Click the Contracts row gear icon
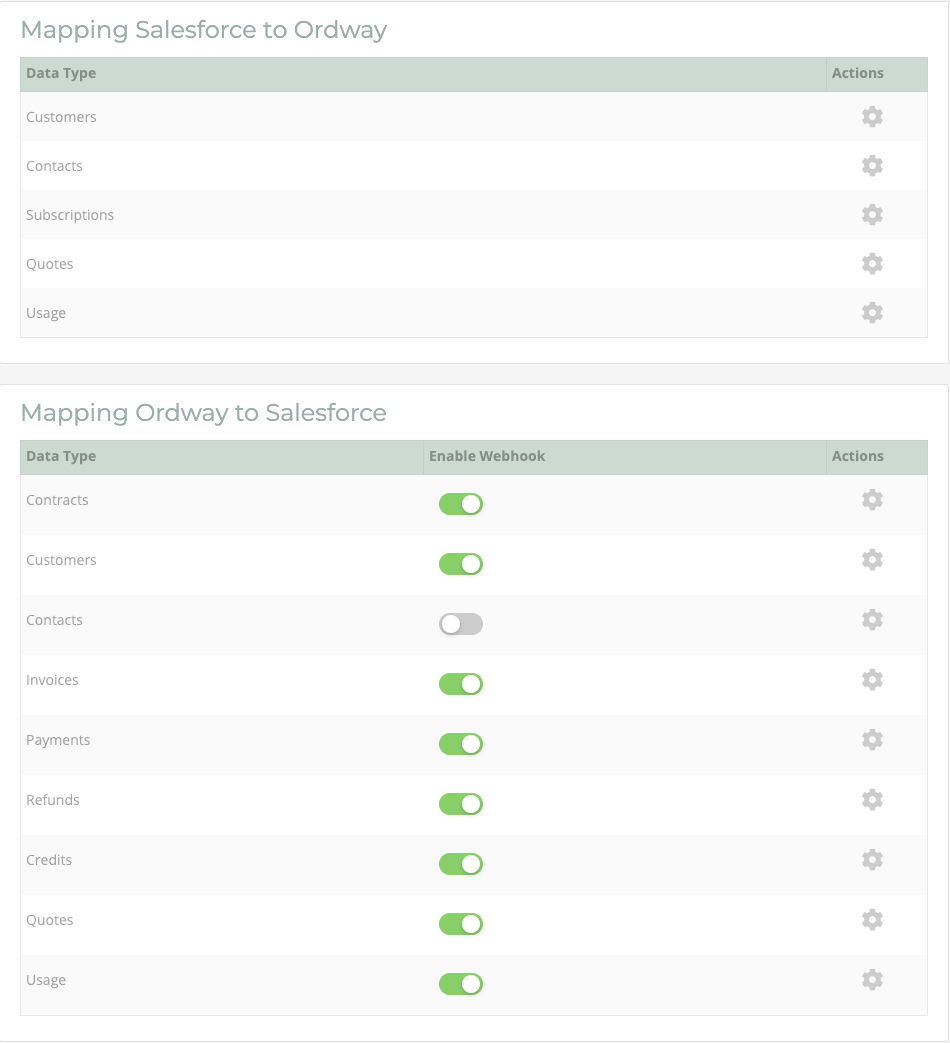This screenshot has height=1043, width=950. (872, 500)
